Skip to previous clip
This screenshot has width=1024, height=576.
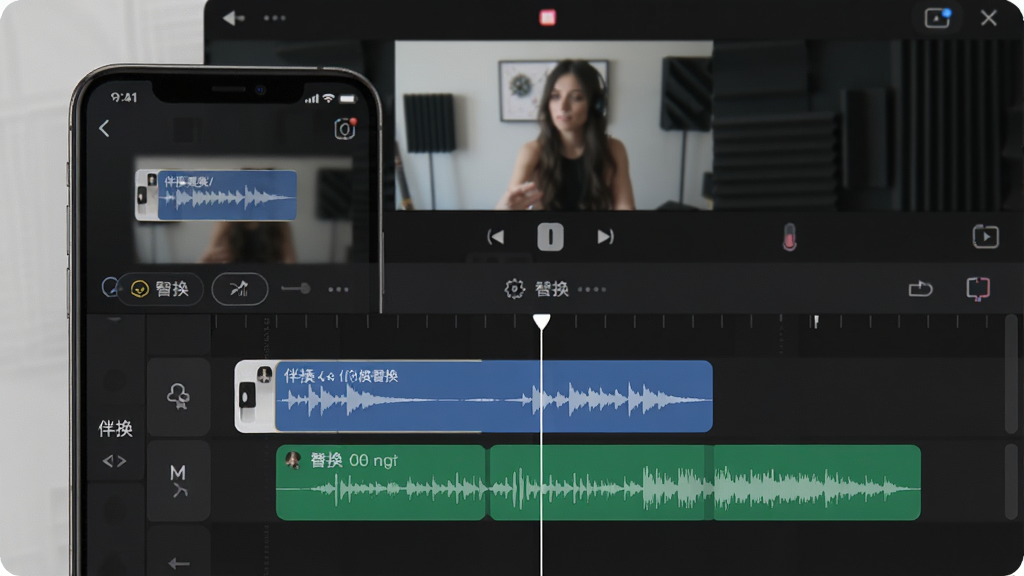pos(496,236)
